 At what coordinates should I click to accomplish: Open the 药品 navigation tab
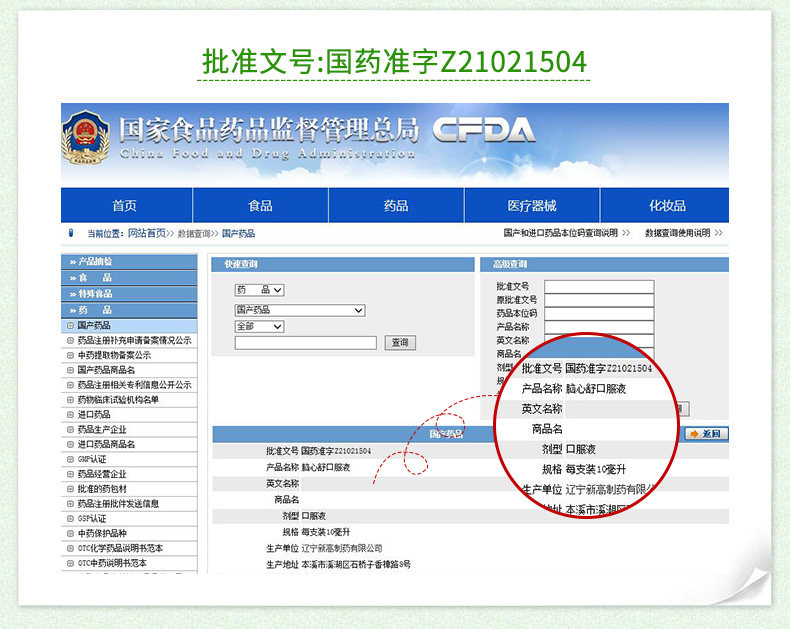point(396,206)
